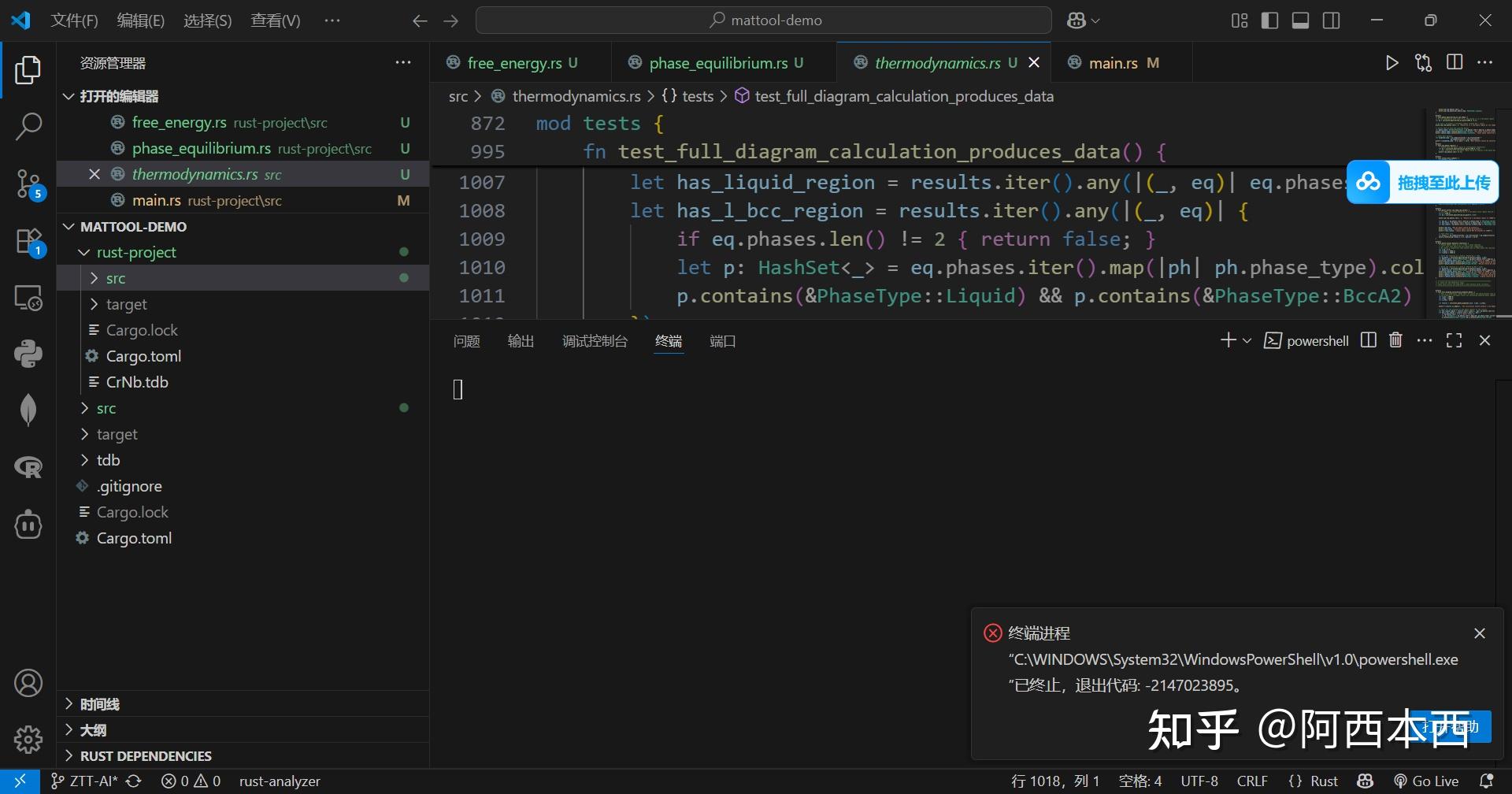Open the terminal launch profile dropdown
1512x794 pixels.
(1247, 340)
